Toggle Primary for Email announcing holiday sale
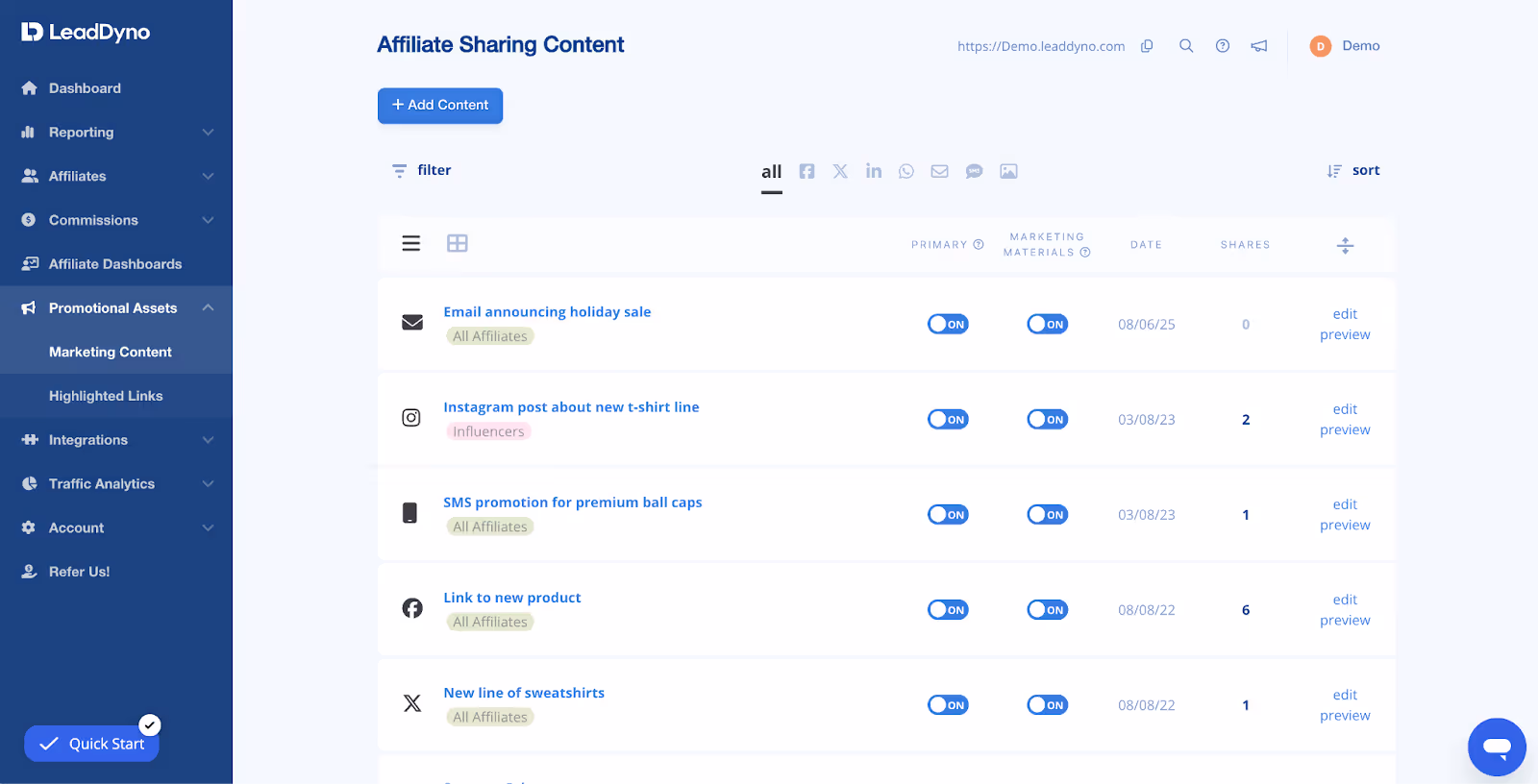The image size is (1538, 784). click(x=948, y=324)
